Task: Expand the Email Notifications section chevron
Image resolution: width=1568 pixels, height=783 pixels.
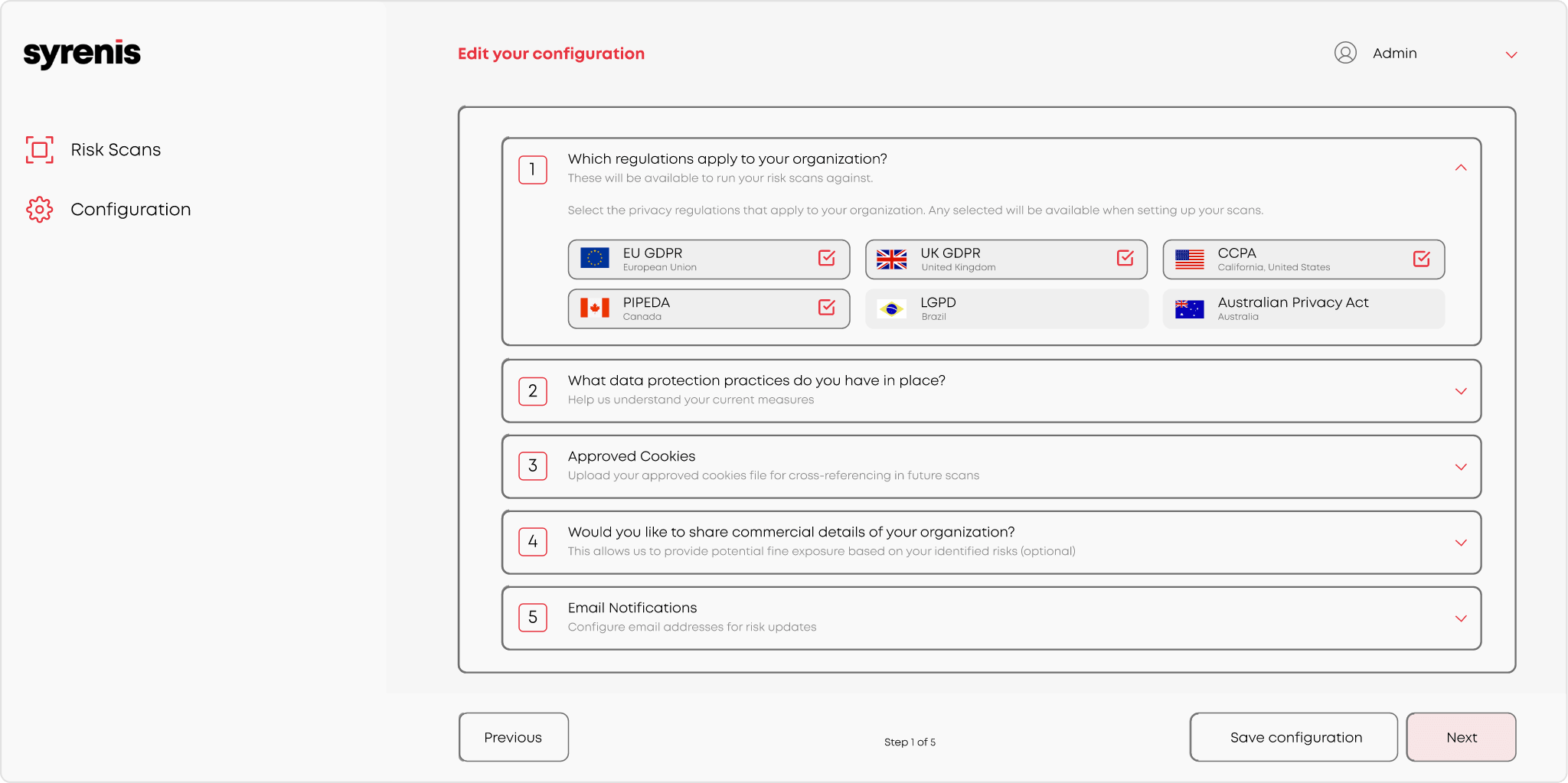Action: coord(1461,618)
